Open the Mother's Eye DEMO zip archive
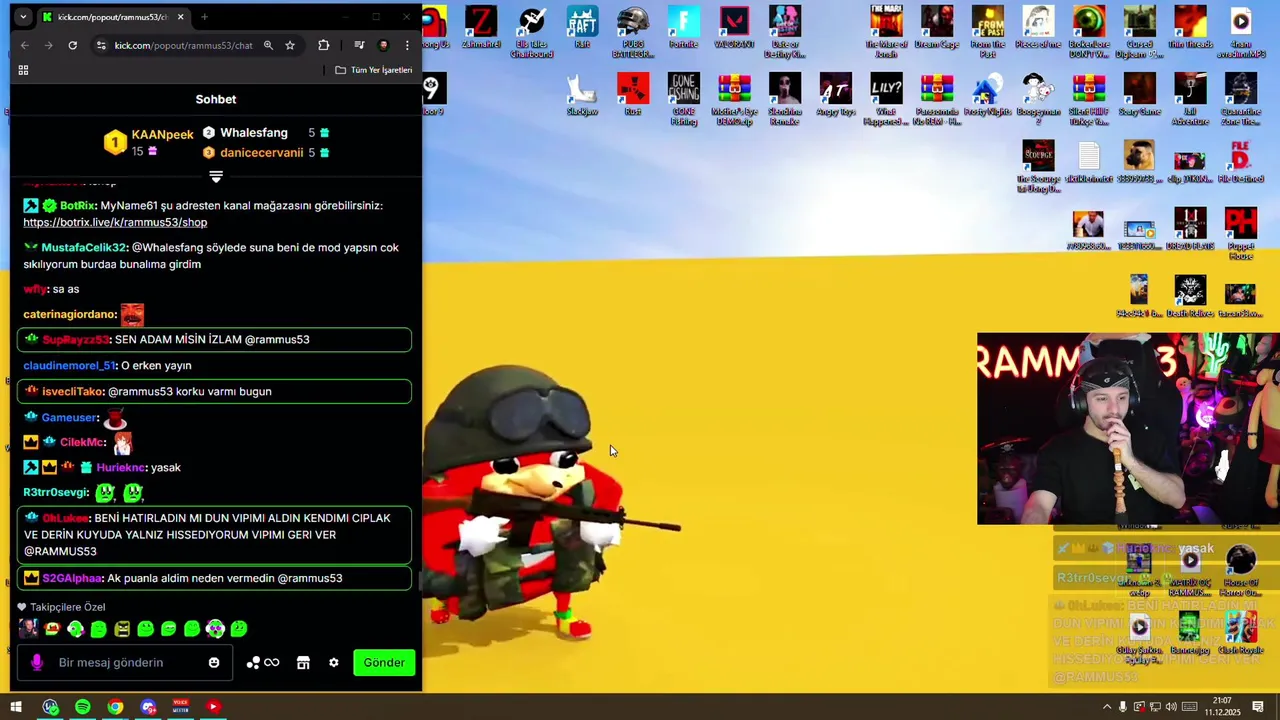Screen dimensions: 1280x720 tap(734, 98)
